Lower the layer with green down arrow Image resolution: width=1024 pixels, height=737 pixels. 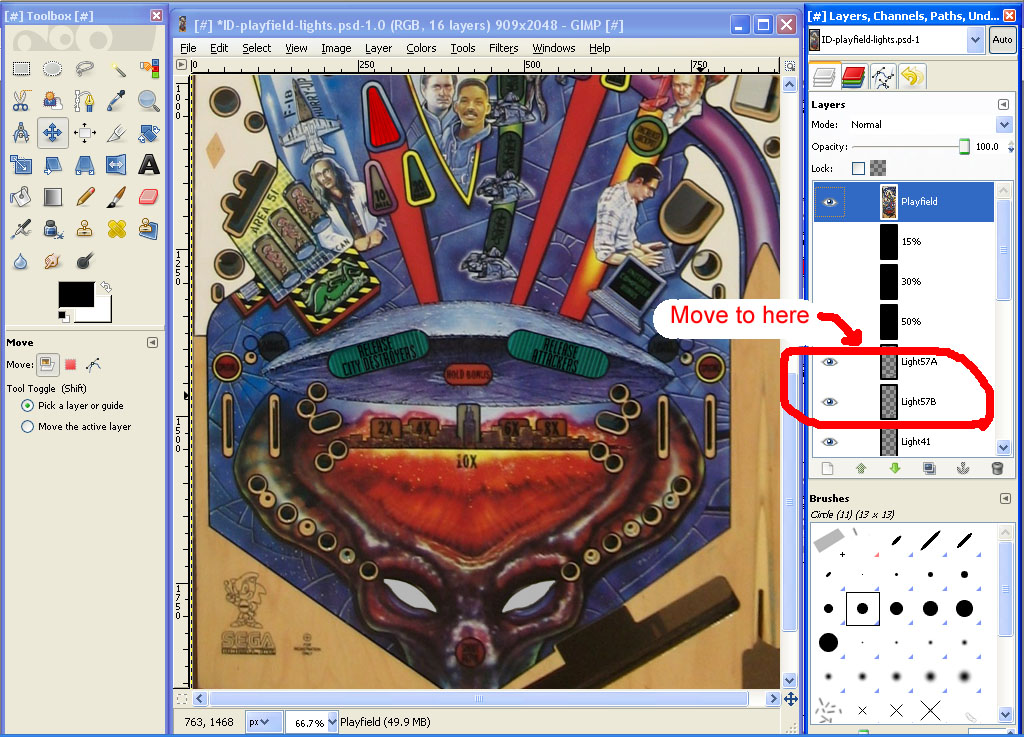click(x=895, y=468)
